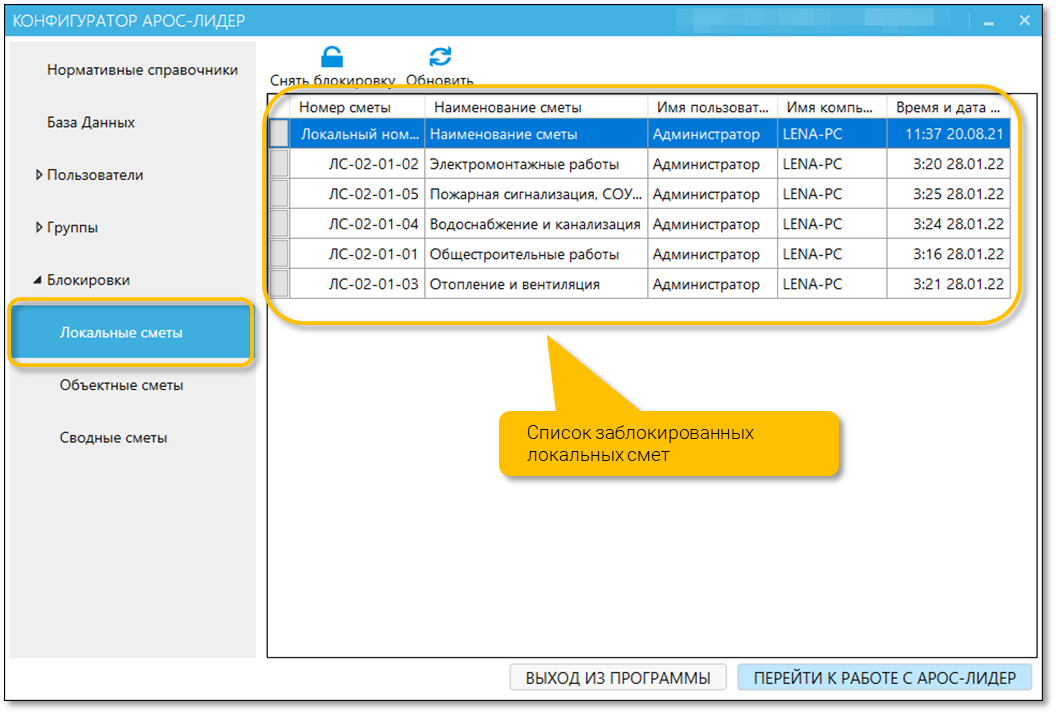Image resolution: width=1056 pixels, height=714 pixels.
Task: Click ВЫХОД ИЗ ПРОГРАММЫ button
Action: click(x=618, y=678)
